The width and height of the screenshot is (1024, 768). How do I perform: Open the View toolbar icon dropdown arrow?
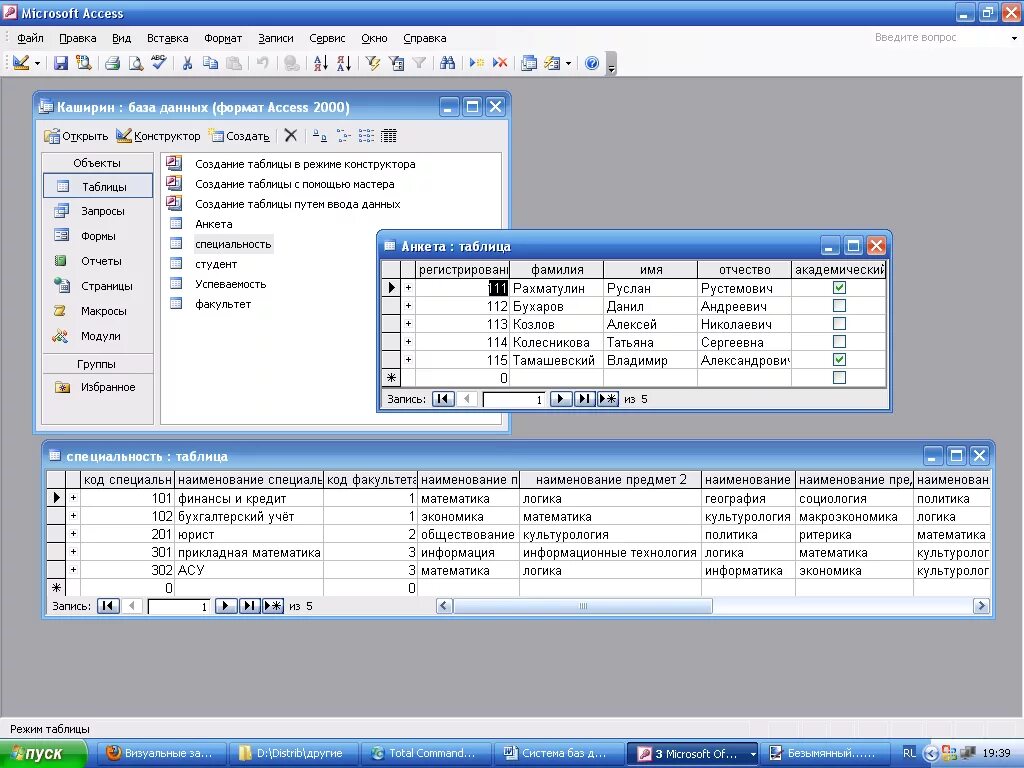(37, 63)
